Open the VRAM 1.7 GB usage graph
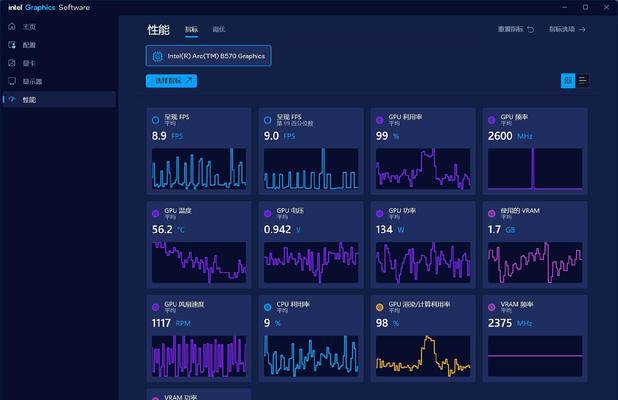This screenshot has height=400, width=618. pos(535,262)
